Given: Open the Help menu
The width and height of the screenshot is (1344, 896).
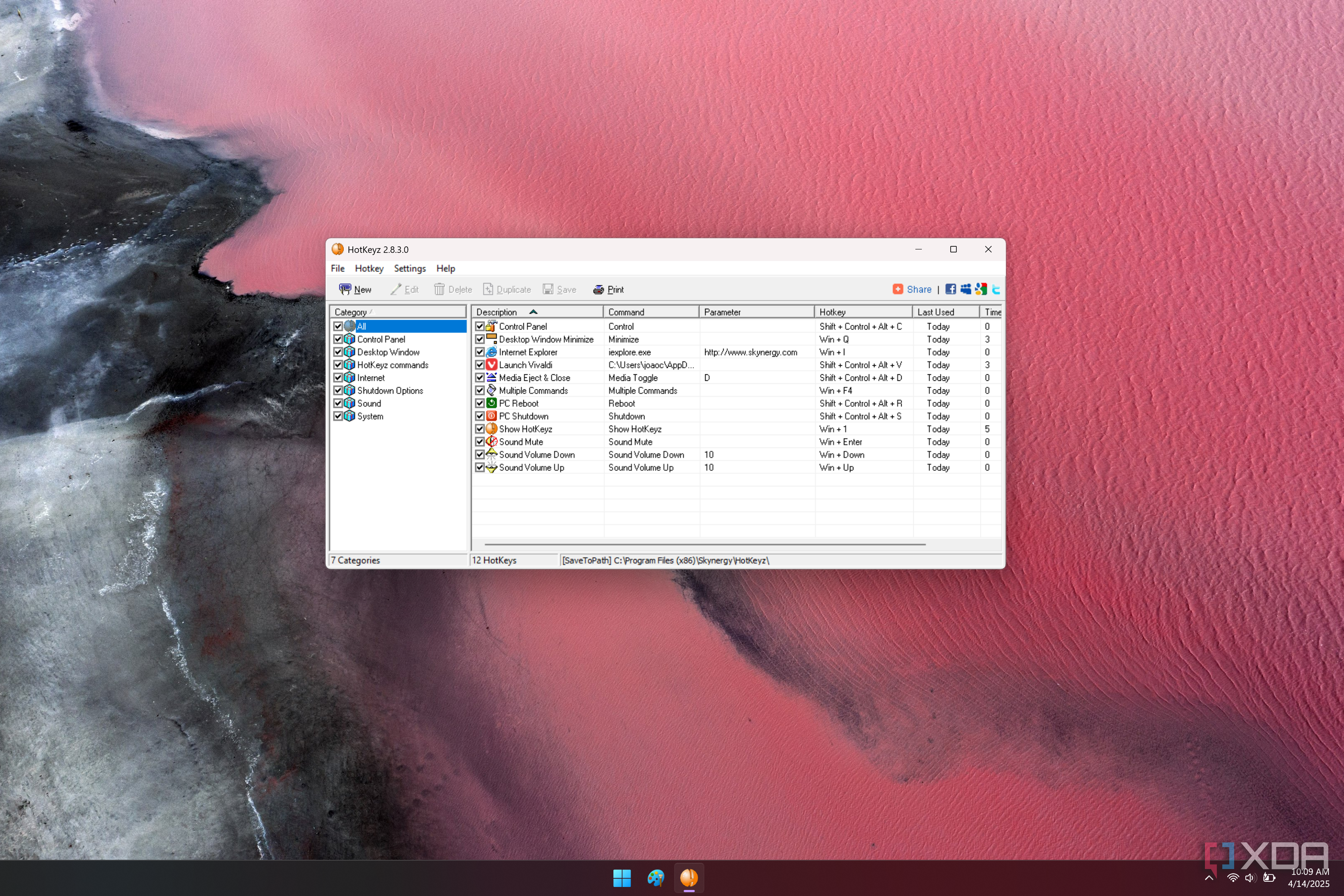Looking at the screenshot, I should (446, 268).
